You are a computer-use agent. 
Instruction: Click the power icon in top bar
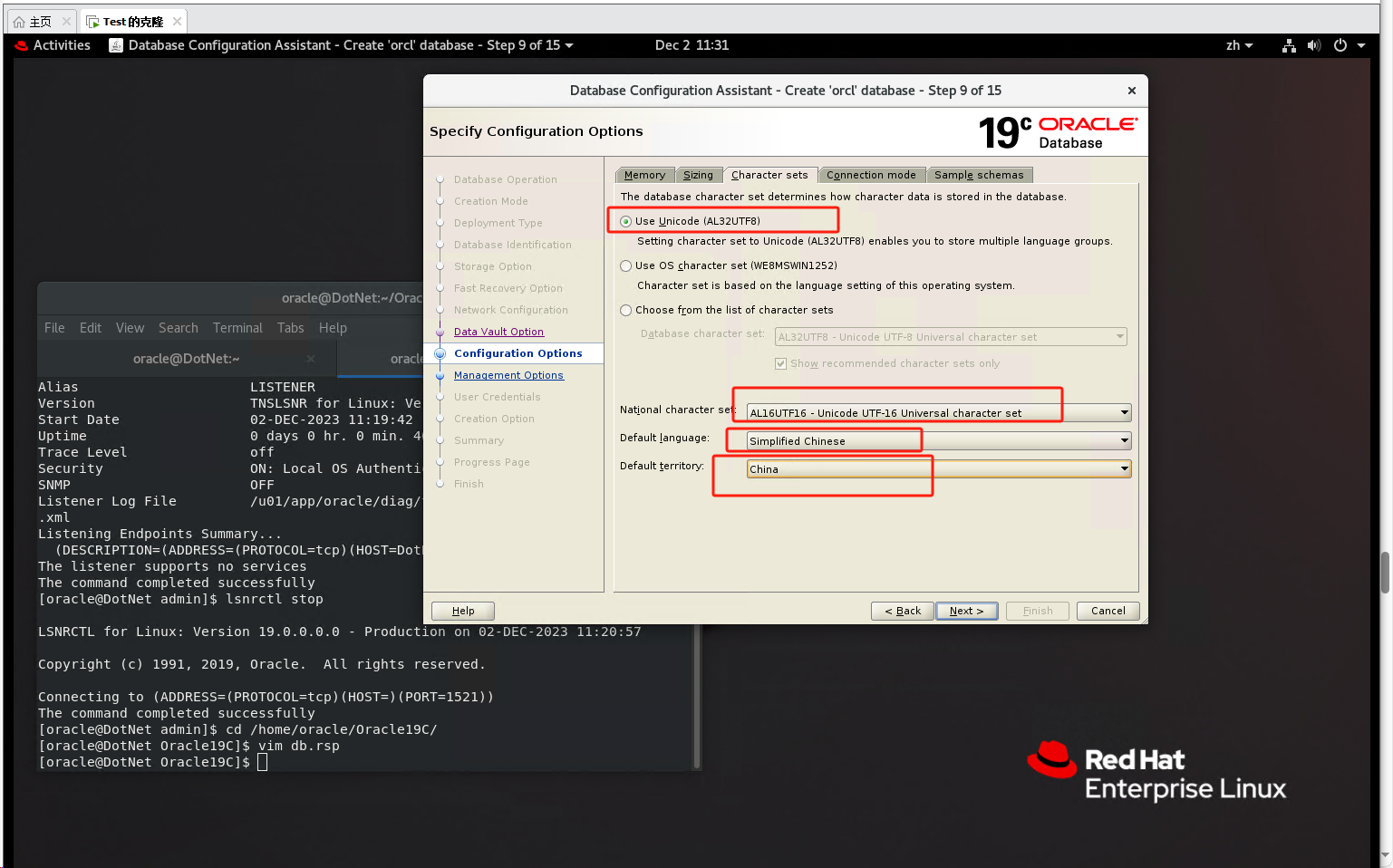pos(1340,45)
